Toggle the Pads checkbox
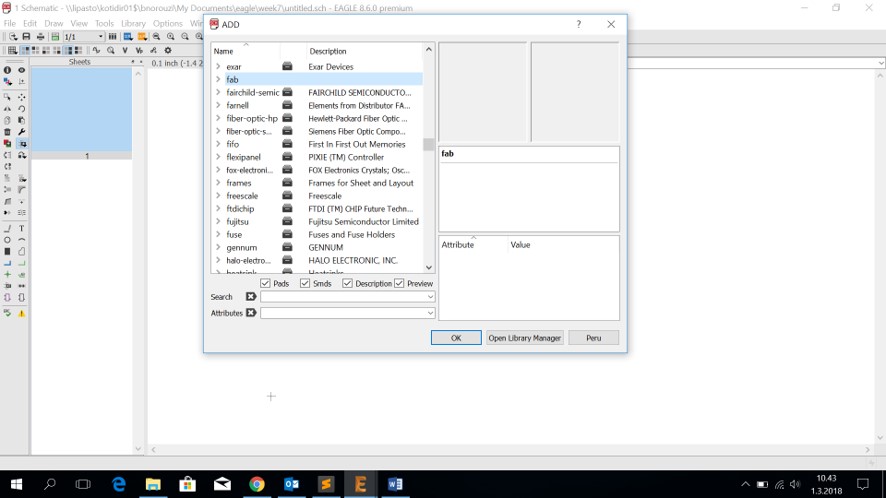The width and height of the screenshot is (886, 498). [x=265, y=283]
